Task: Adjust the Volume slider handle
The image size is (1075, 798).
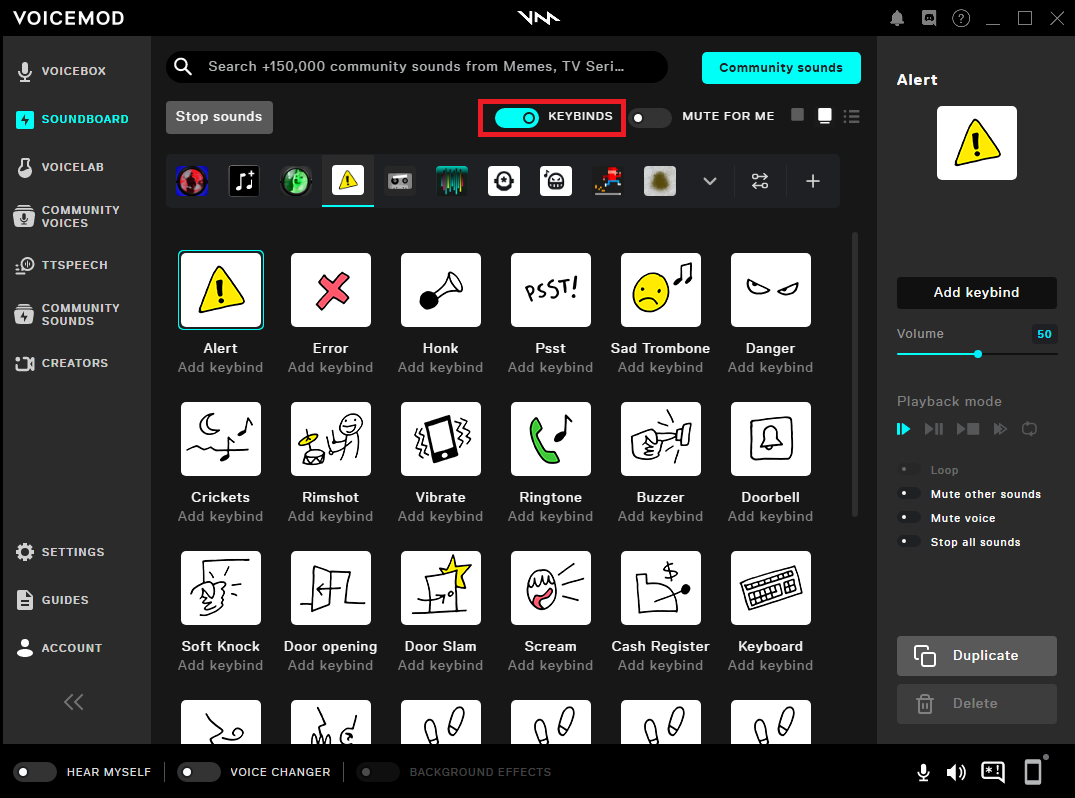Action: pyautogui.click(x=977, y=354)
